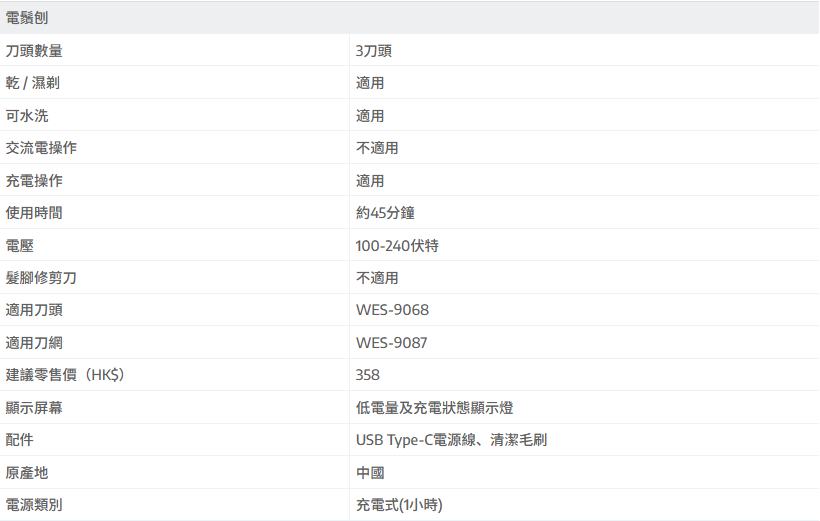Click the 3刀頭 value cell
This screenshot has width=820, height=521.
pos(380,50)
